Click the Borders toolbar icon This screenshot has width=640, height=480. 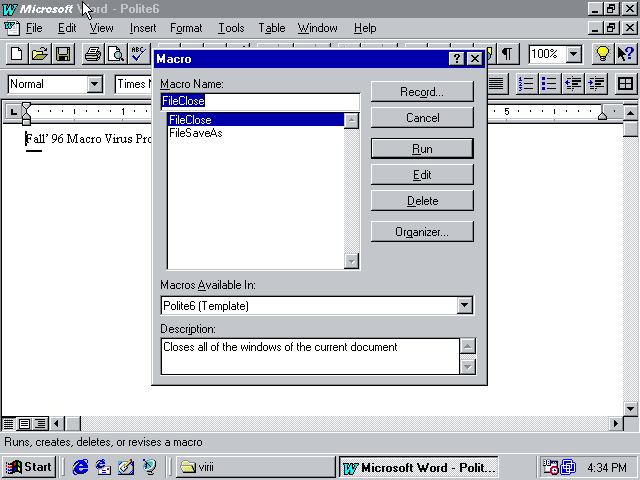(625, 84)
